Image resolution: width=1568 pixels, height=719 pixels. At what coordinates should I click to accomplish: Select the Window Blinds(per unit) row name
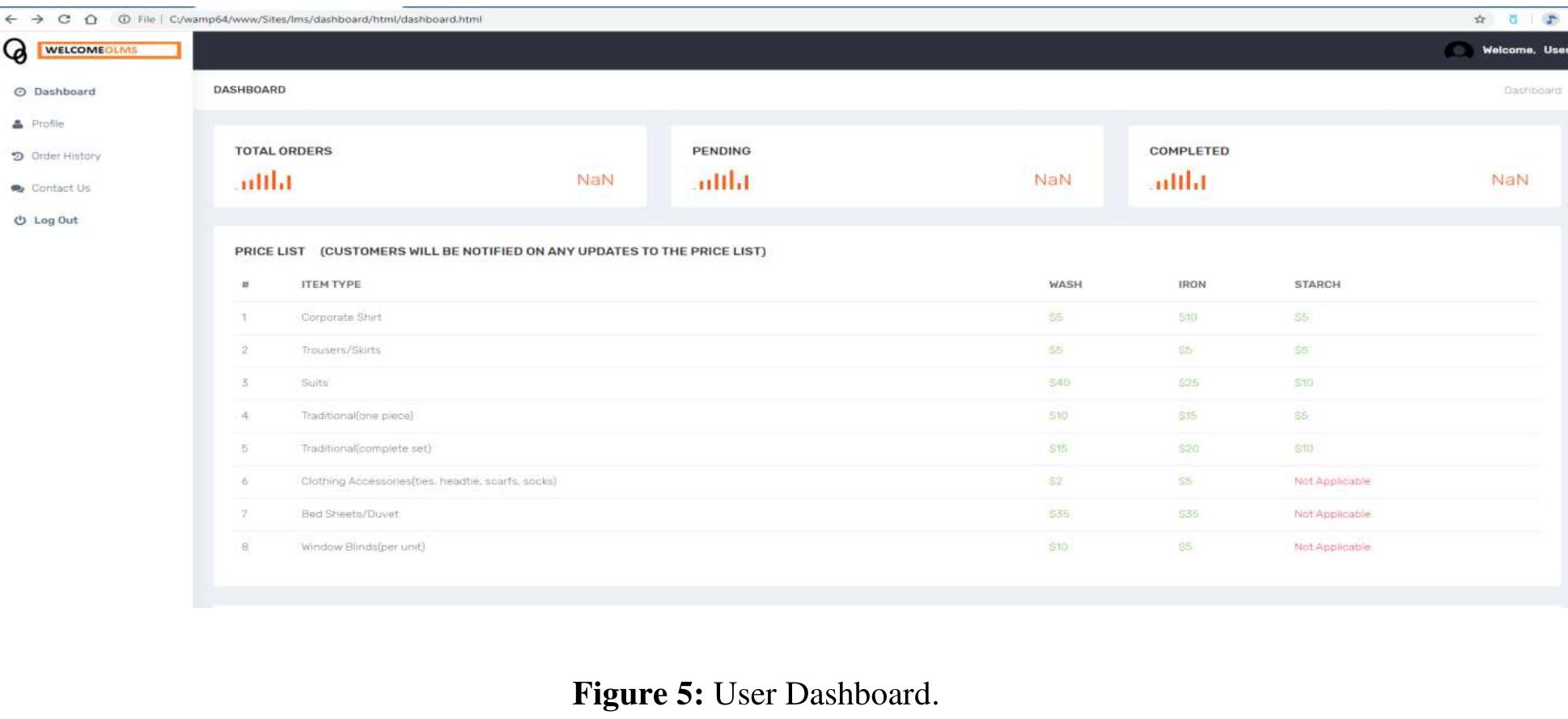click(362, 547)
